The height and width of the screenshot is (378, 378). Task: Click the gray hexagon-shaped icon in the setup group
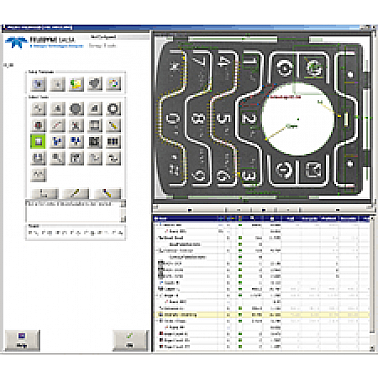[95, 84]
